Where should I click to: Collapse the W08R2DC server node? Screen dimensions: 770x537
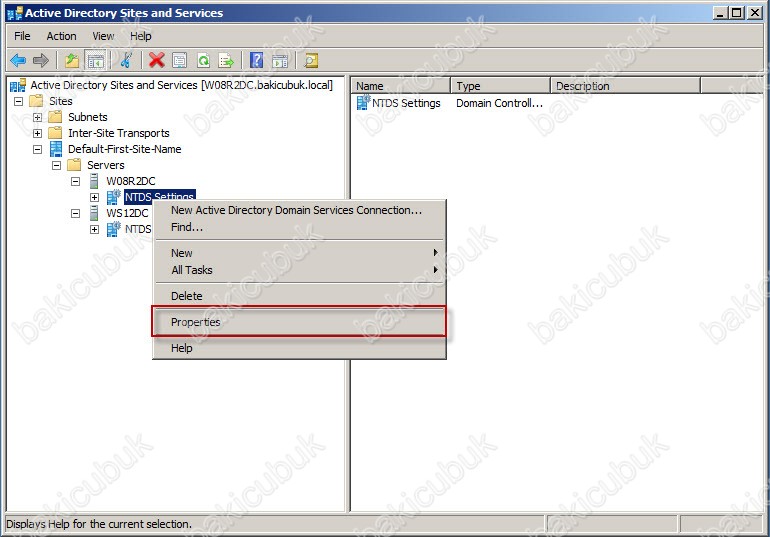point(75,181)
